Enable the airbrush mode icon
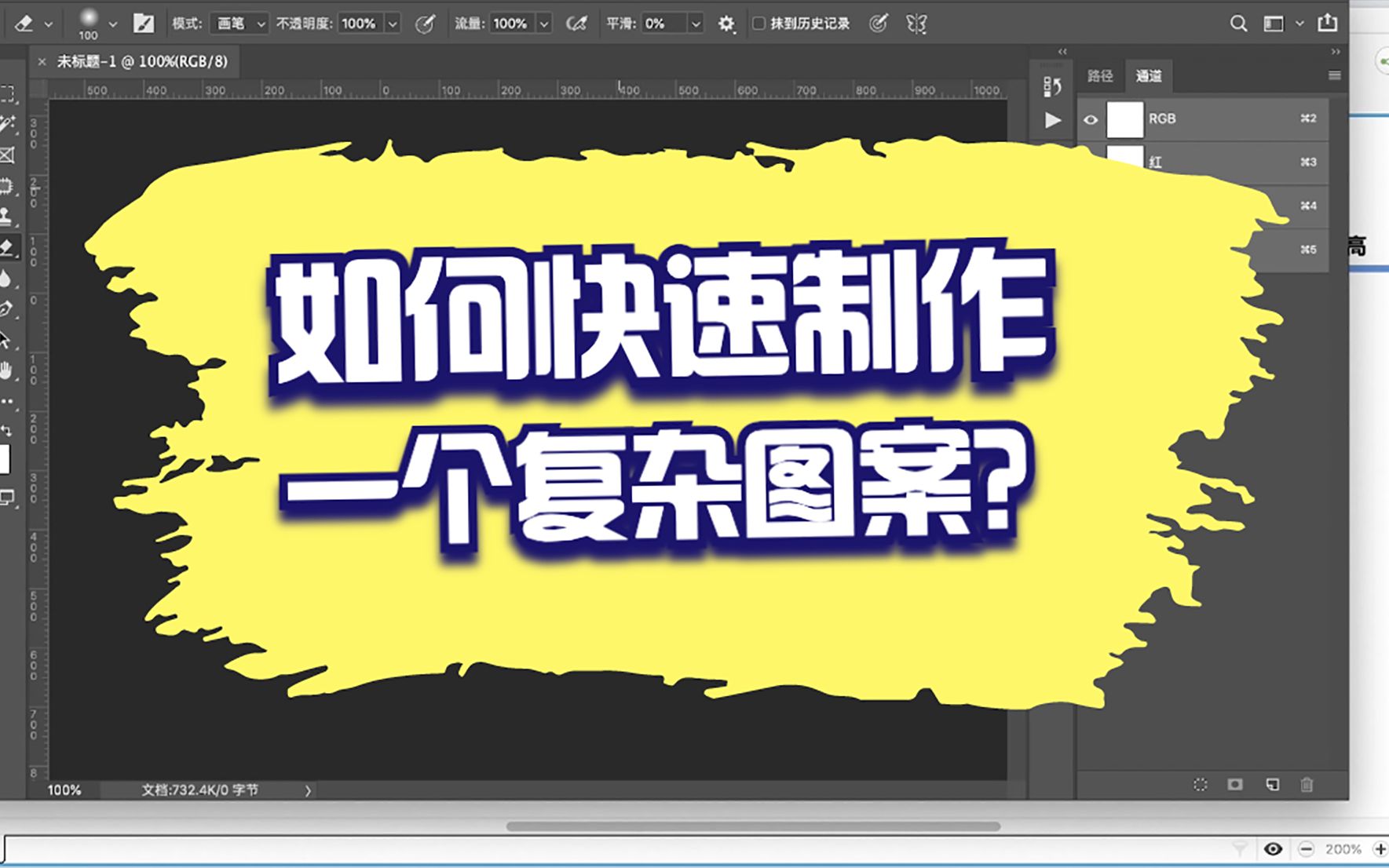 (x=577, y=24)
